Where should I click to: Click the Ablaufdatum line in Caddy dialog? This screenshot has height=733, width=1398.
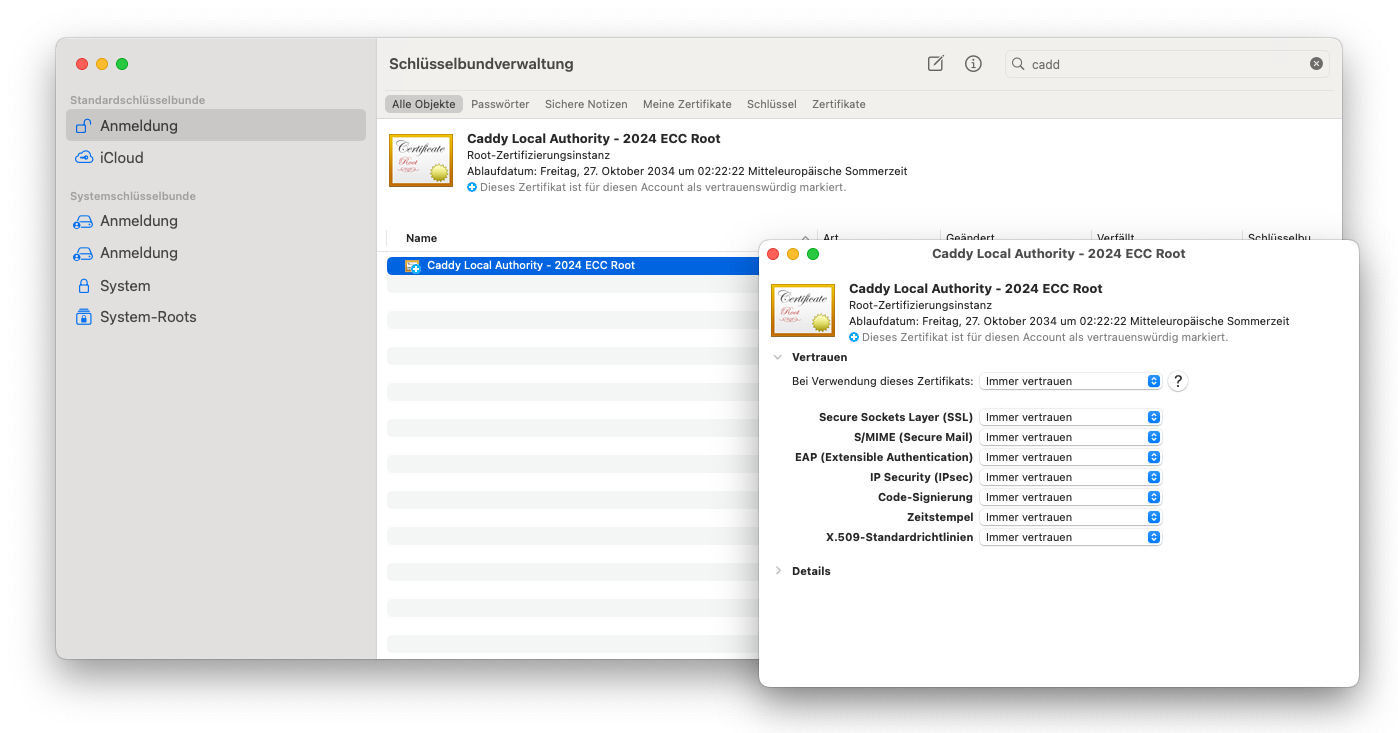(x=1069, y=322)
